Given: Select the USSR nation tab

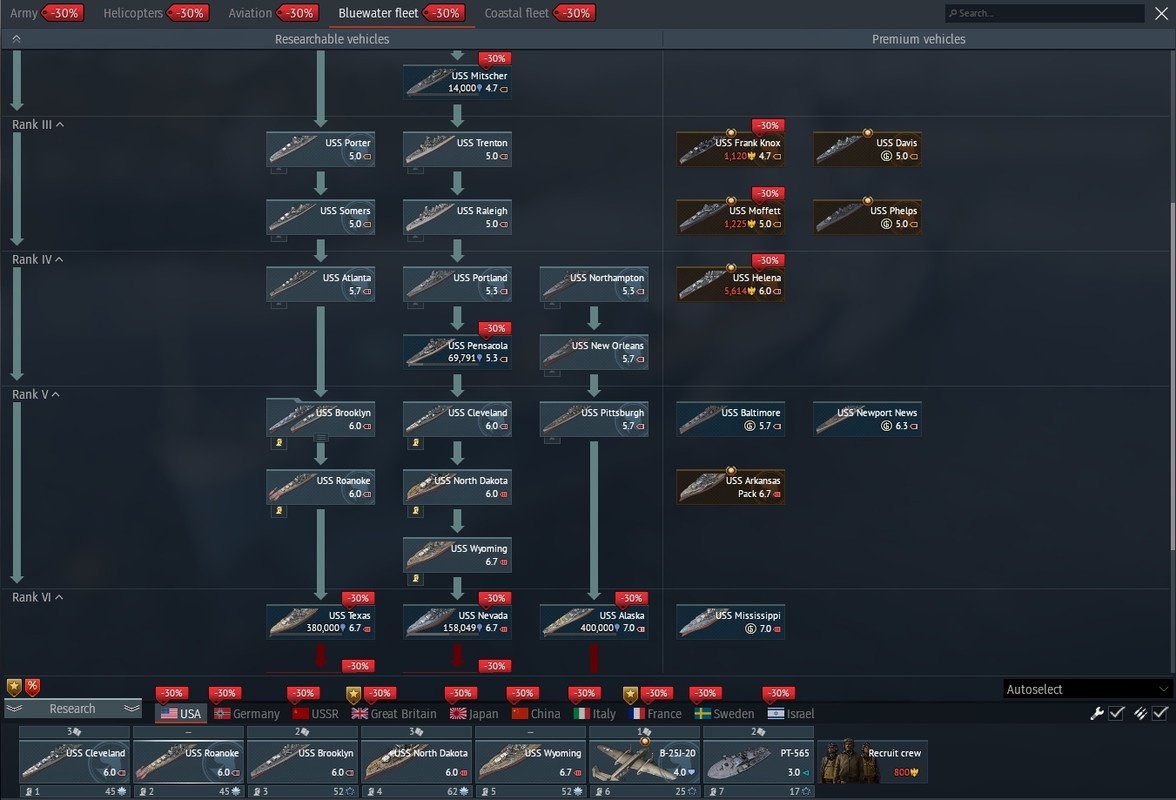Looking at the screenshot, I should 316,714.
